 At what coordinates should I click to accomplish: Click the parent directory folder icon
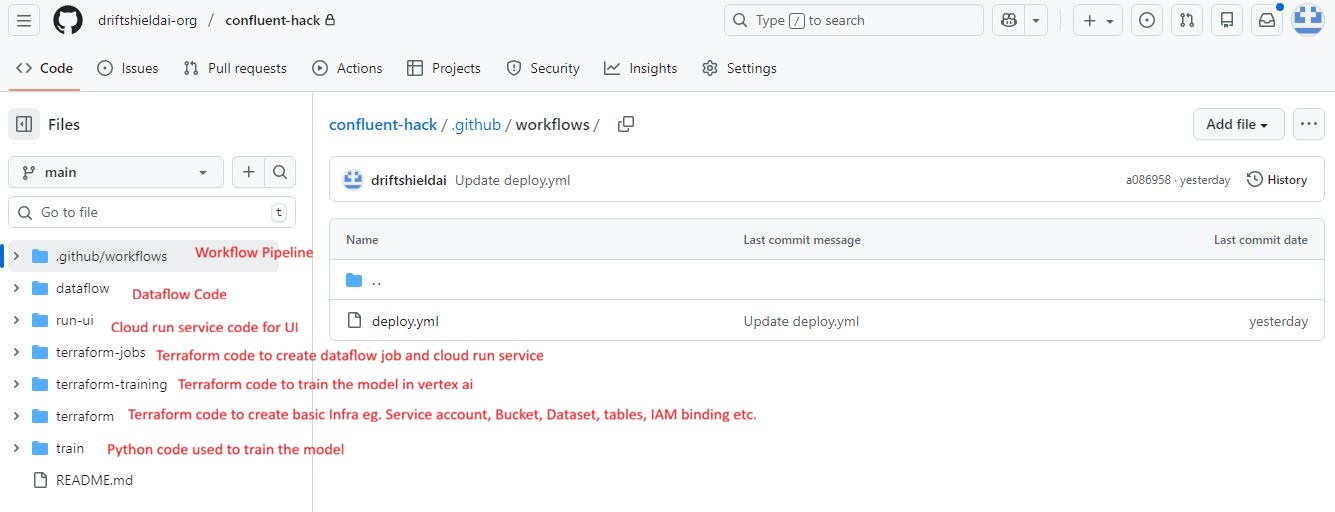[x=354, y=280]
